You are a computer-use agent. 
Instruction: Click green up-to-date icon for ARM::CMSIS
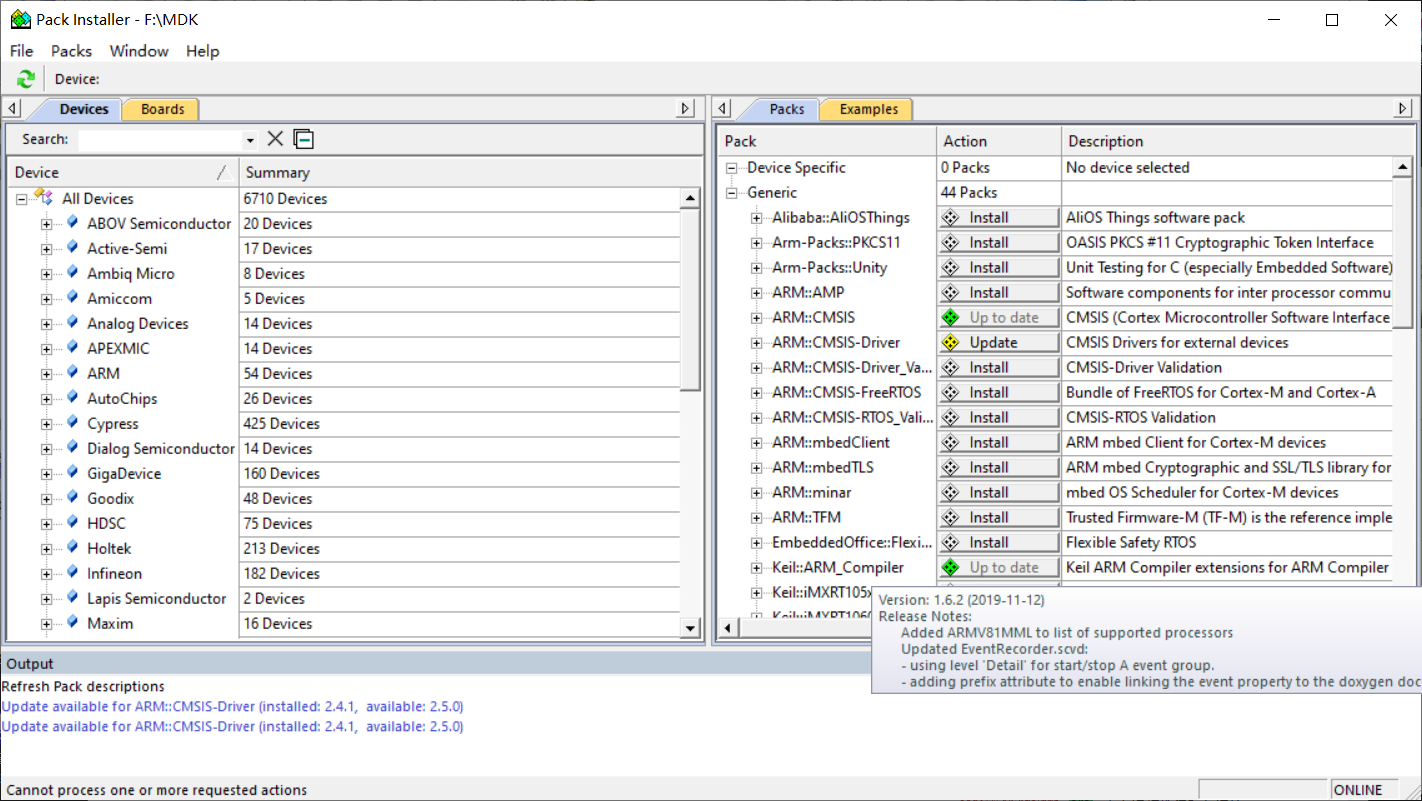click(x=951, y=317)
